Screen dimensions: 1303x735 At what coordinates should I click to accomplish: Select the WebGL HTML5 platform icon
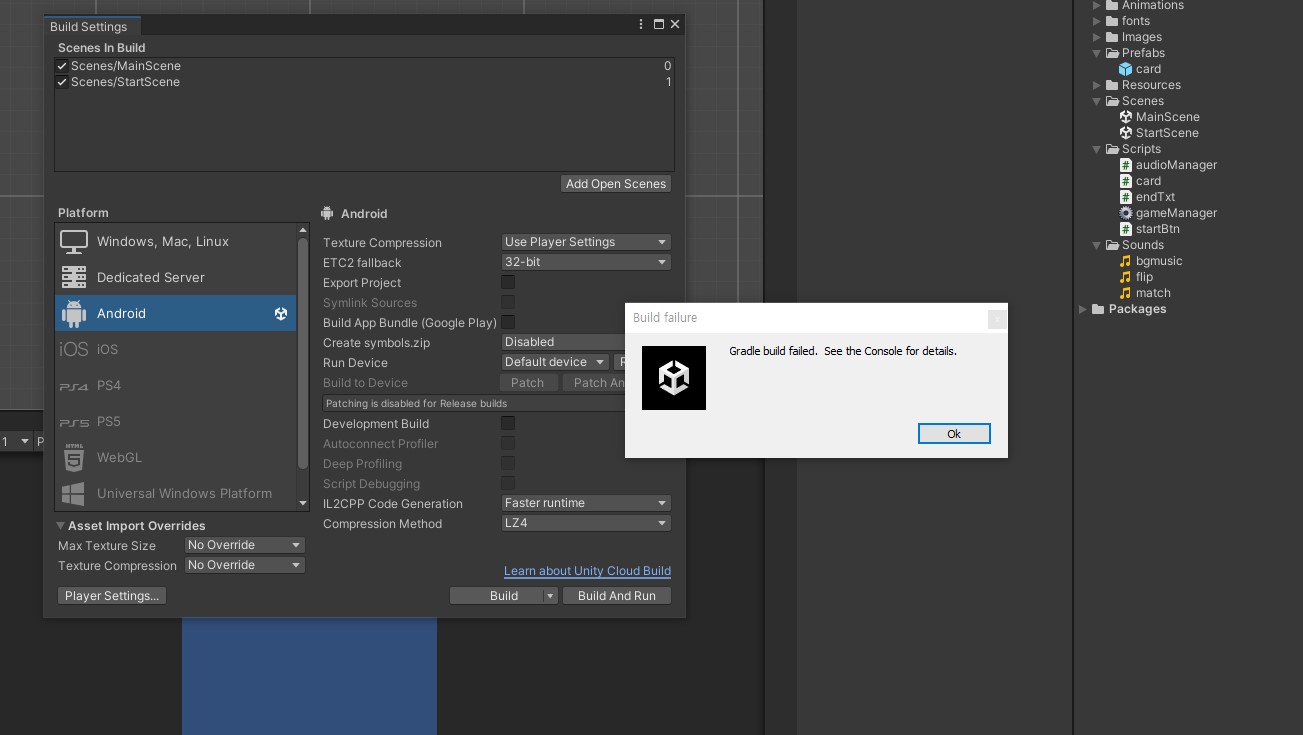click(x=74, y=457)
